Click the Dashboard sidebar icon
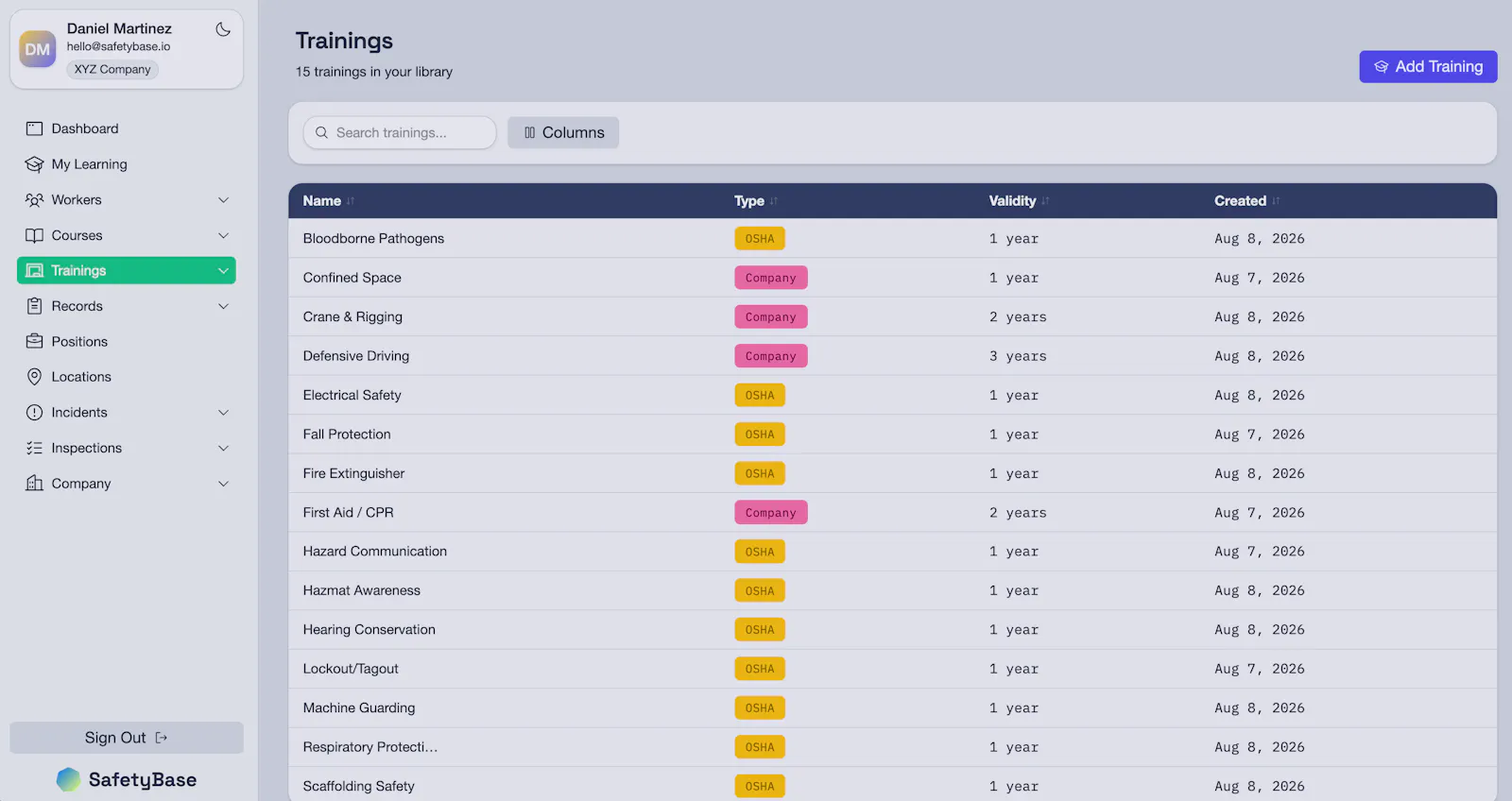 pos(35,128)
